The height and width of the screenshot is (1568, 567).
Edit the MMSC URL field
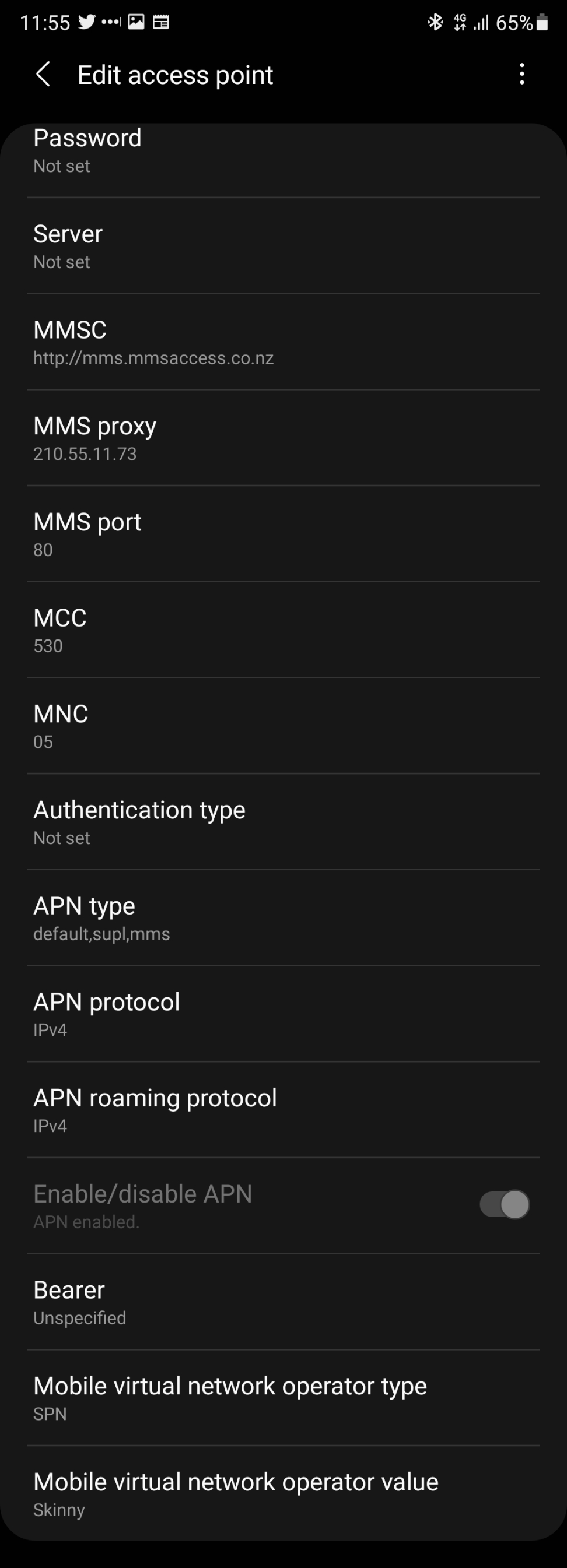click(283, 342)
